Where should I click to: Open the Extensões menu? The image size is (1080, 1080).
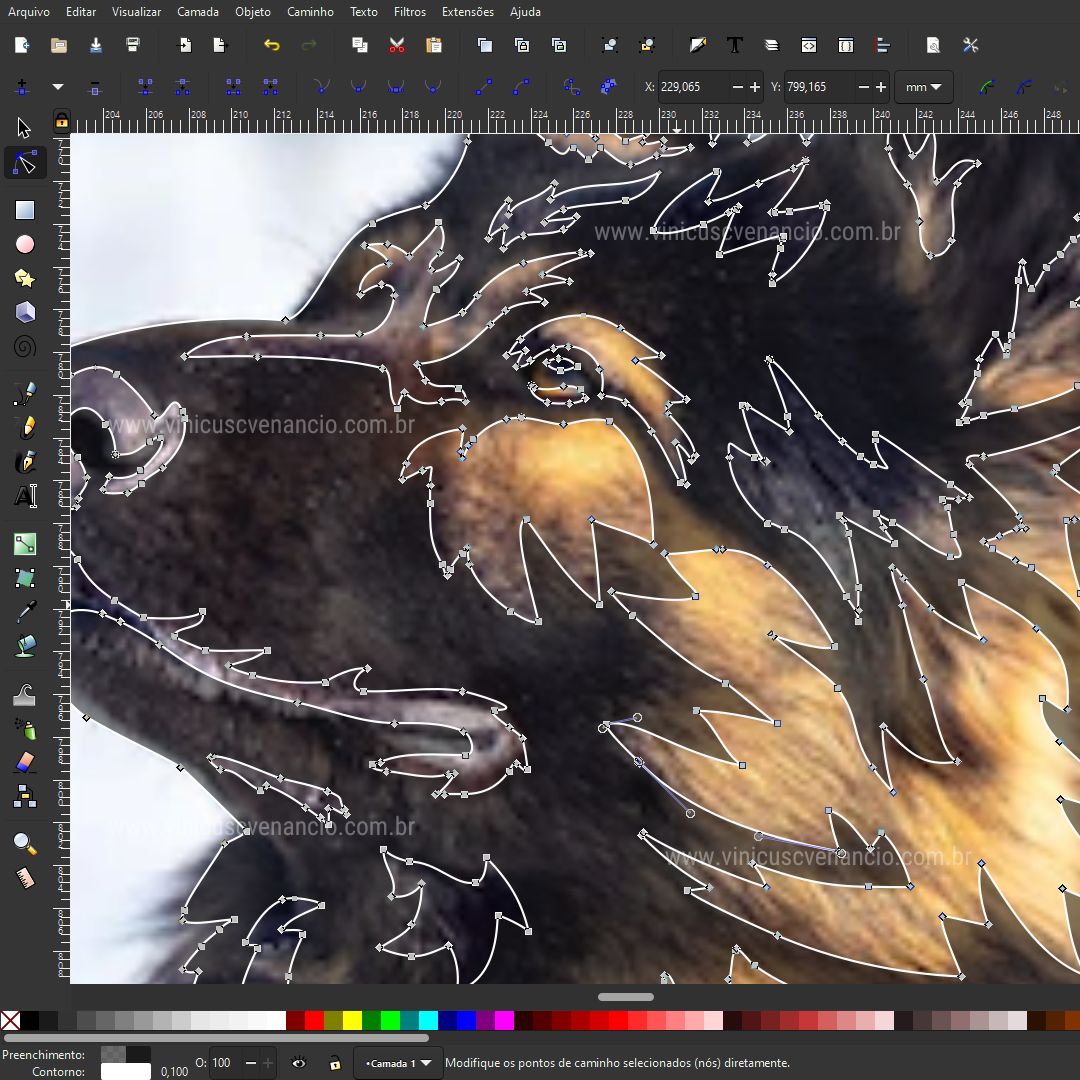[468, 12]
